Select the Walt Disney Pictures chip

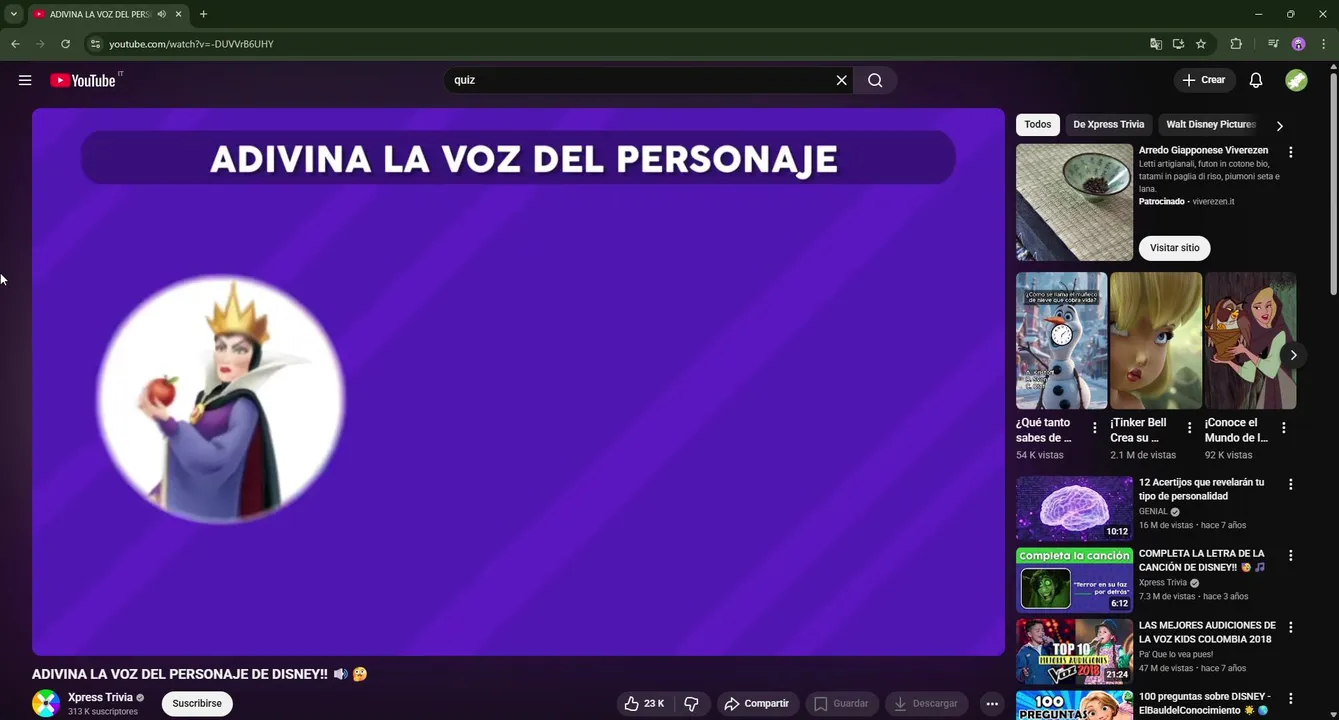[x=1210, y=125]
